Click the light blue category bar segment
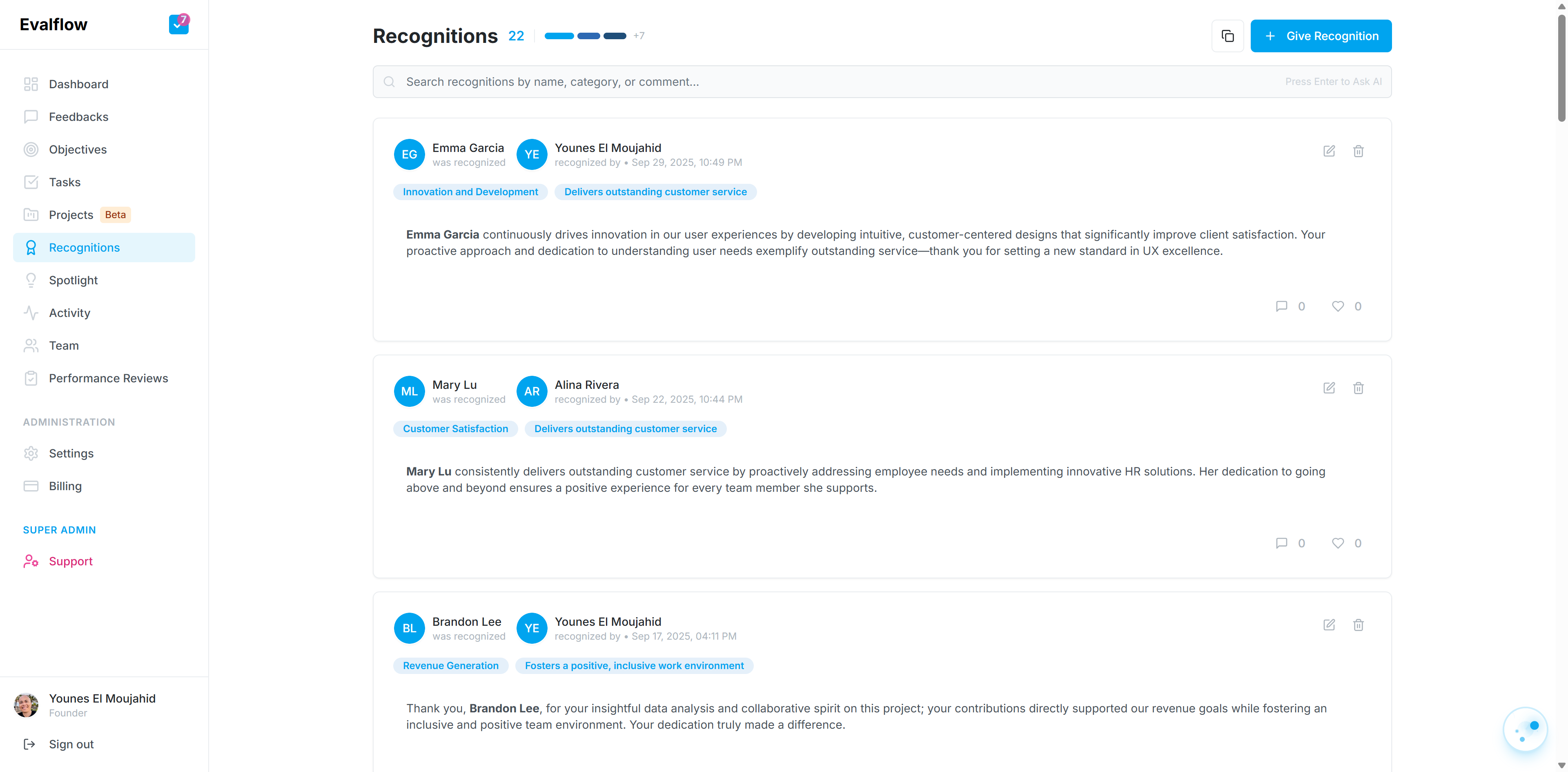This screenshot has height=772, width=1568. [559, 36]
